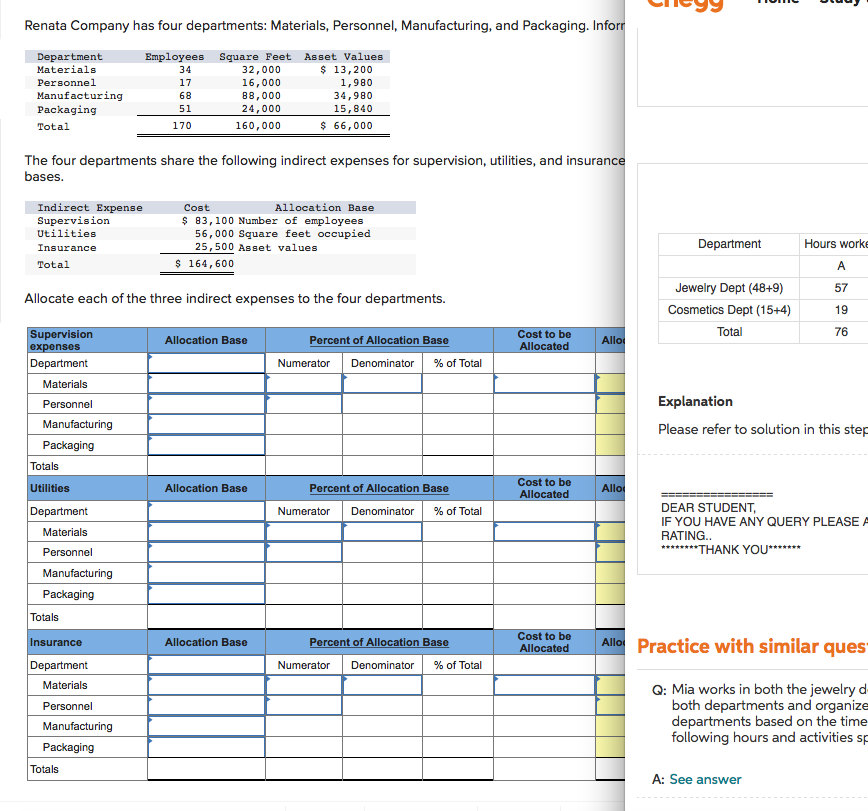The width and height of the screenshot is (868, 811).
Task: Click the 'Insurance' section header cell
Action: [x=87, y=642]
